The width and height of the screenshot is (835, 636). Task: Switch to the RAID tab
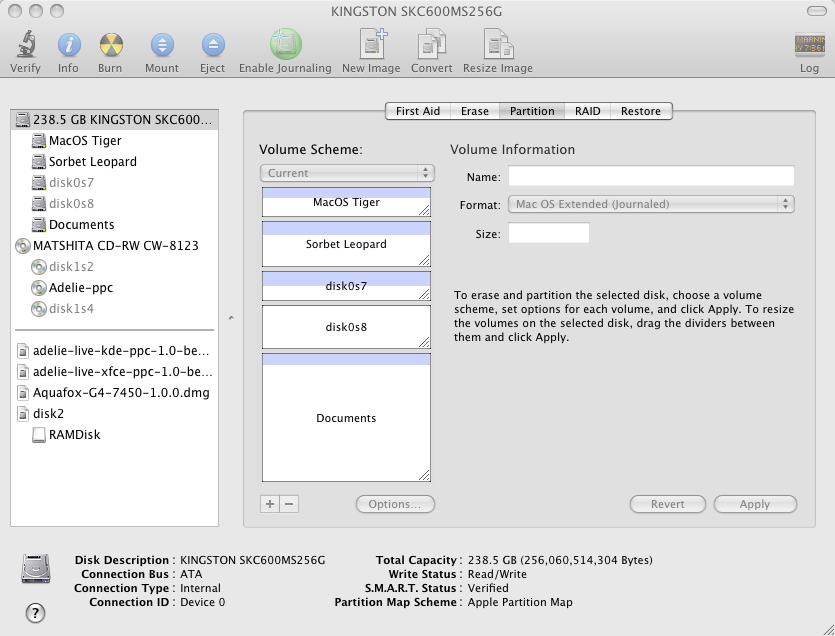pyautogui.click(x=587, y=111)
